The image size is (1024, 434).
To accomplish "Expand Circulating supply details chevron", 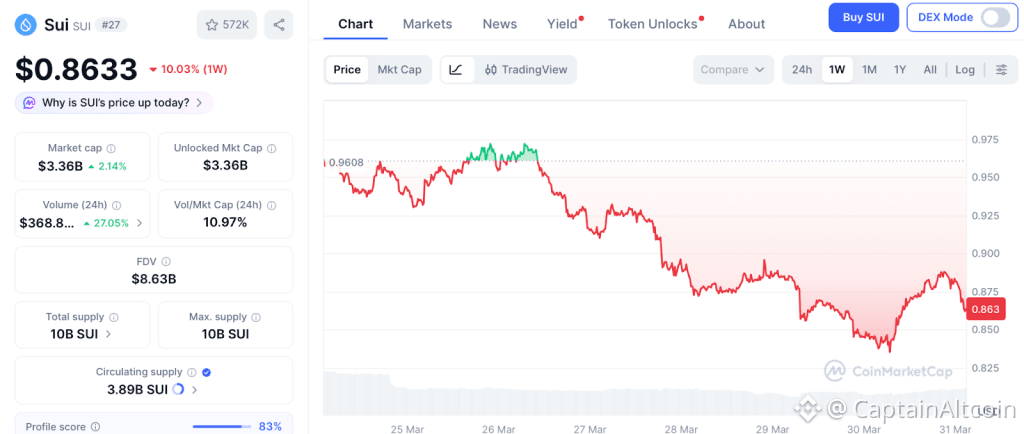I will tap(194, 390).
